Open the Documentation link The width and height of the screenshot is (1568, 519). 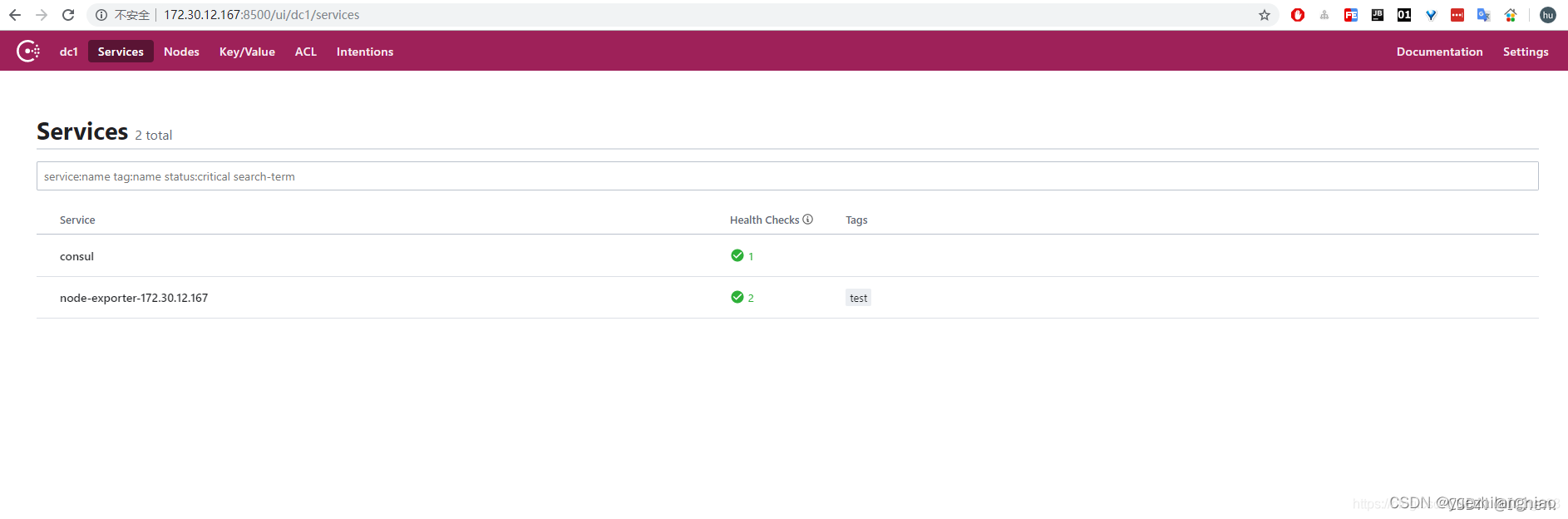pos(1439,52)
